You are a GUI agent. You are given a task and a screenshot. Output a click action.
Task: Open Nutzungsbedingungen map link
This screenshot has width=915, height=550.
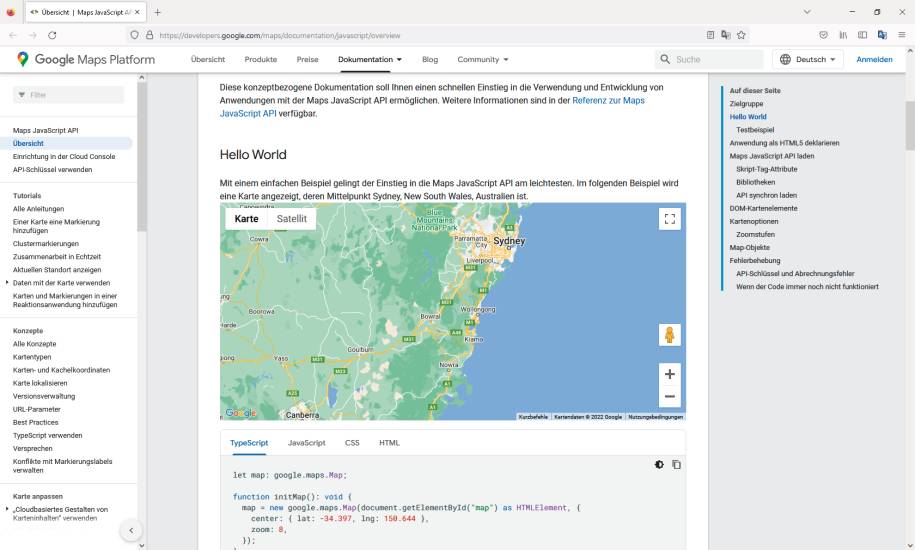click(x=655, y=417)
